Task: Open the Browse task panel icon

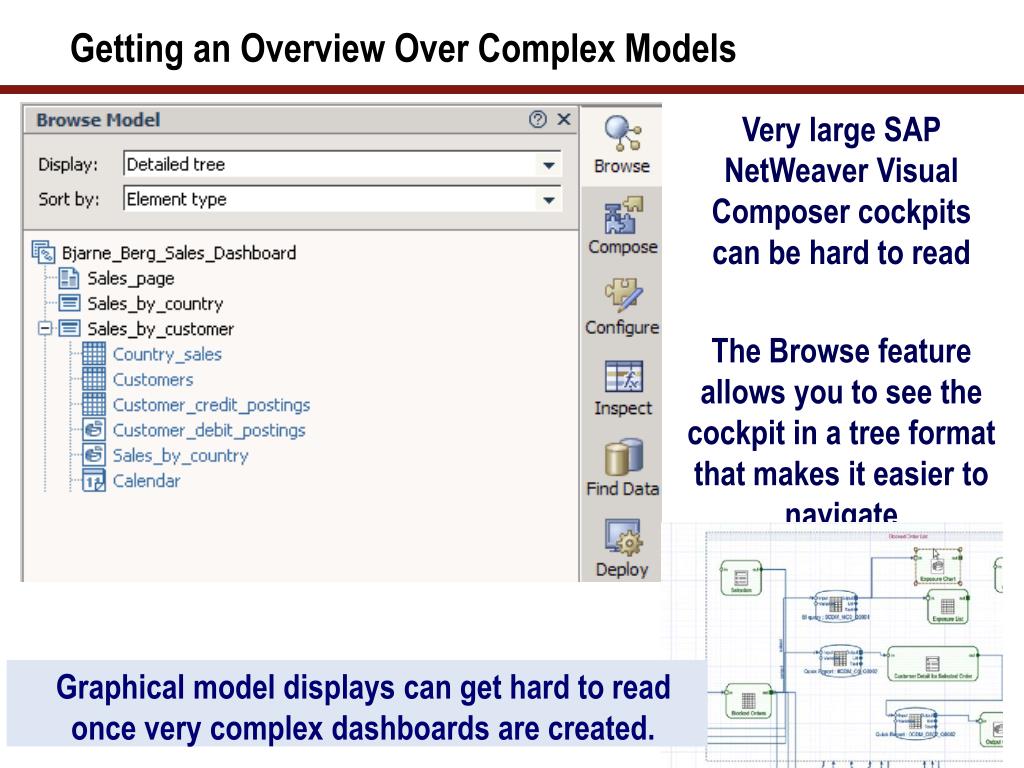Action: [622, 133]
